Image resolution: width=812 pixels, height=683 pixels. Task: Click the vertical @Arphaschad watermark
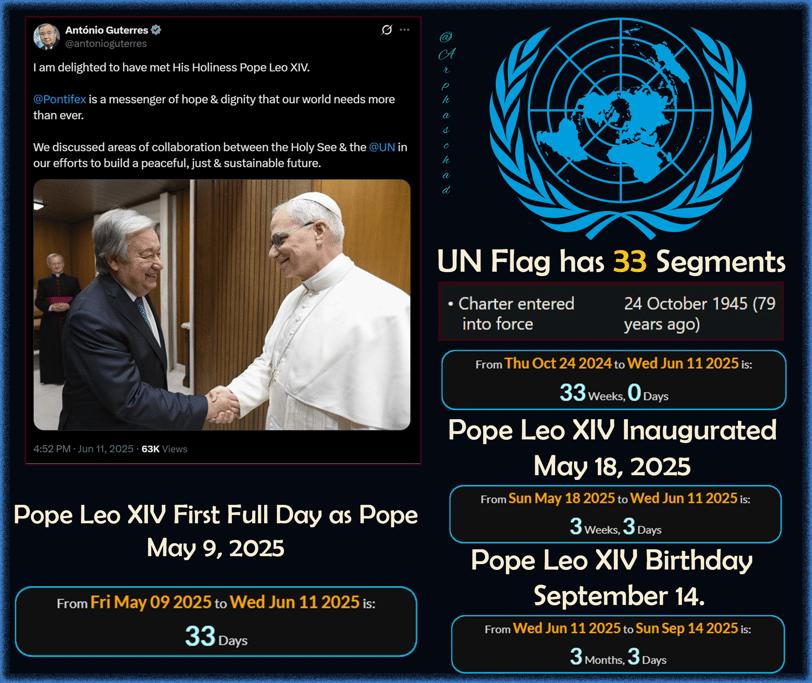[446, 113]
